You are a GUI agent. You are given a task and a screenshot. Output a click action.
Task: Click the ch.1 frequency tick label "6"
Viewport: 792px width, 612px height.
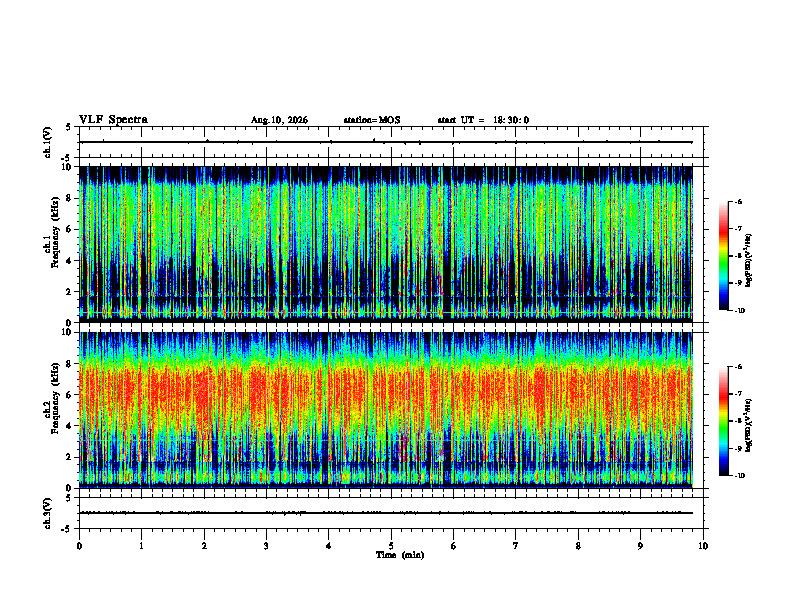pos(70,230)
